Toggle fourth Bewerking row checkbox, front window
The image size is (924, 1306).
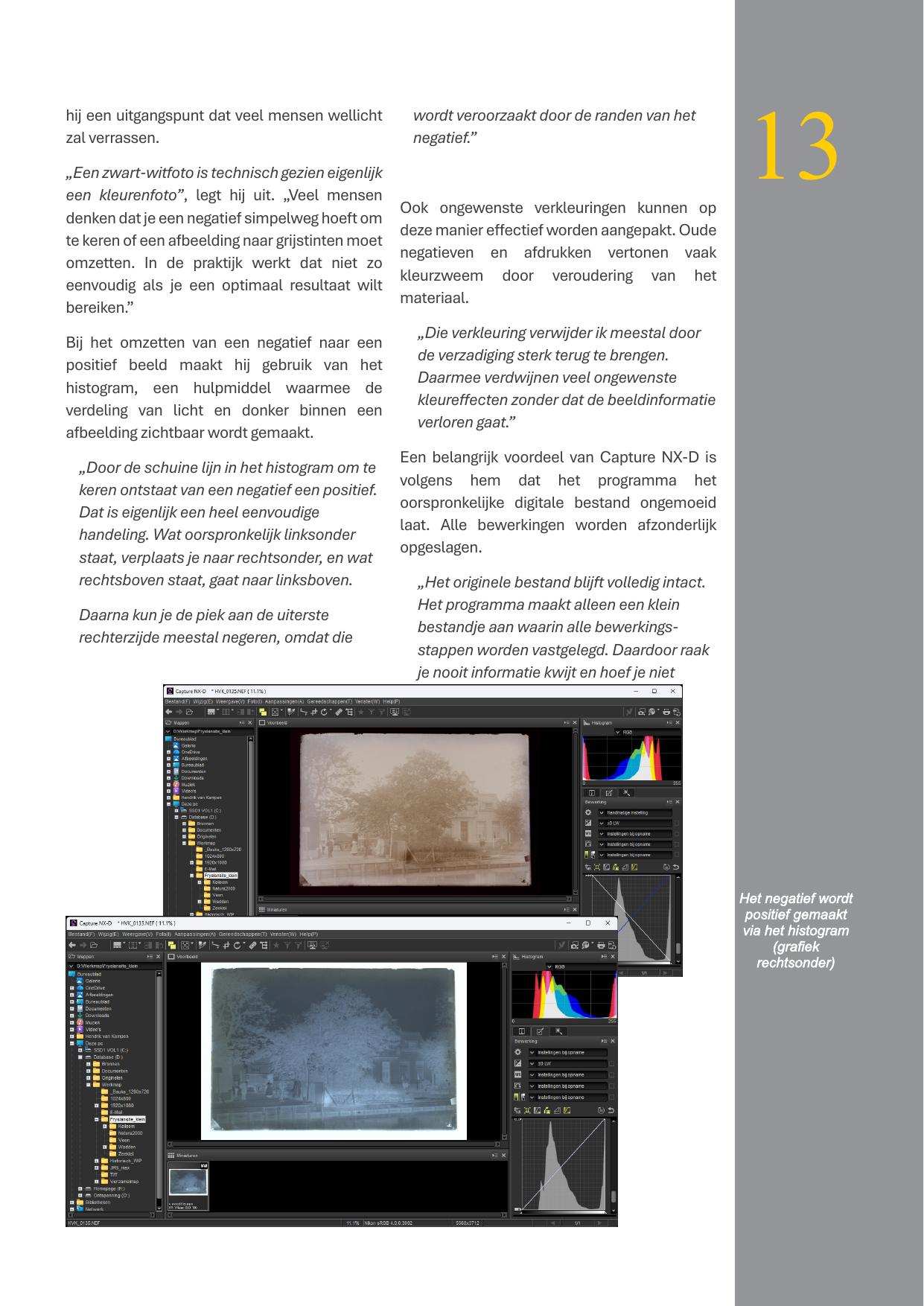click(611, 1086)
